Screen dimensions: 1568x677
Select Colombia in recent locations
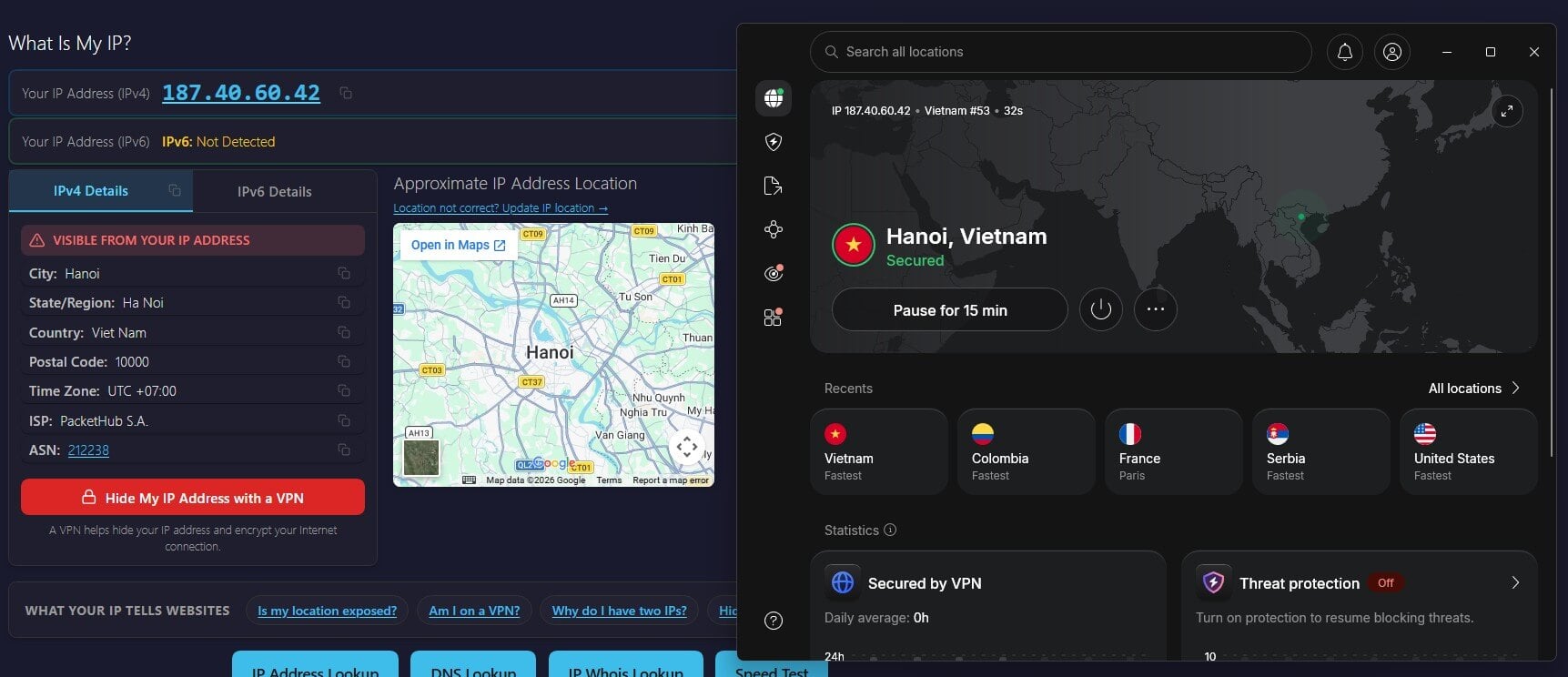click(x=1027, y=452)
